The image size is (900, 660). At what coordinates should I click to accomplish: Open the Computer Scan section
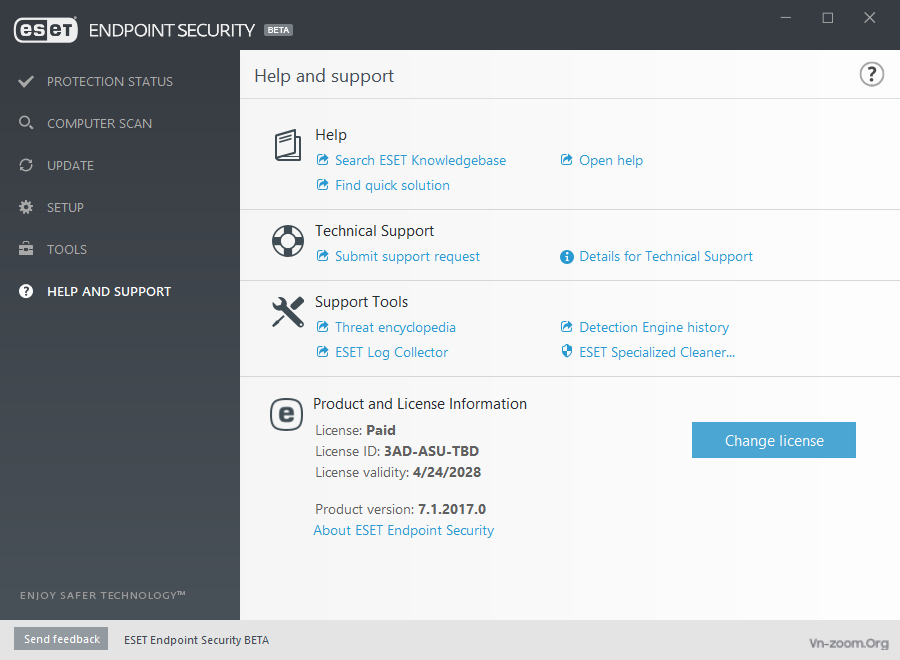[99, 123]
